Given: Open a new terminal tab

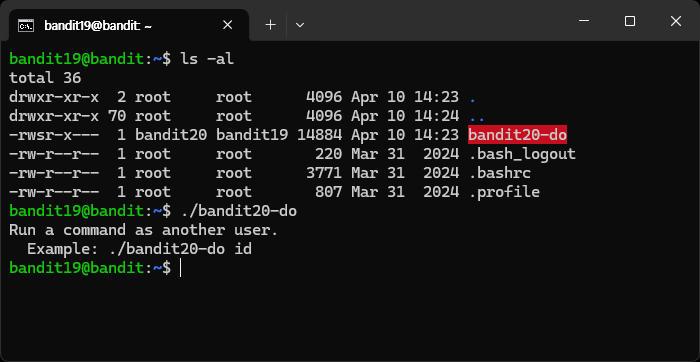Looking at the screenshot, I should click(x=271, y=25).
